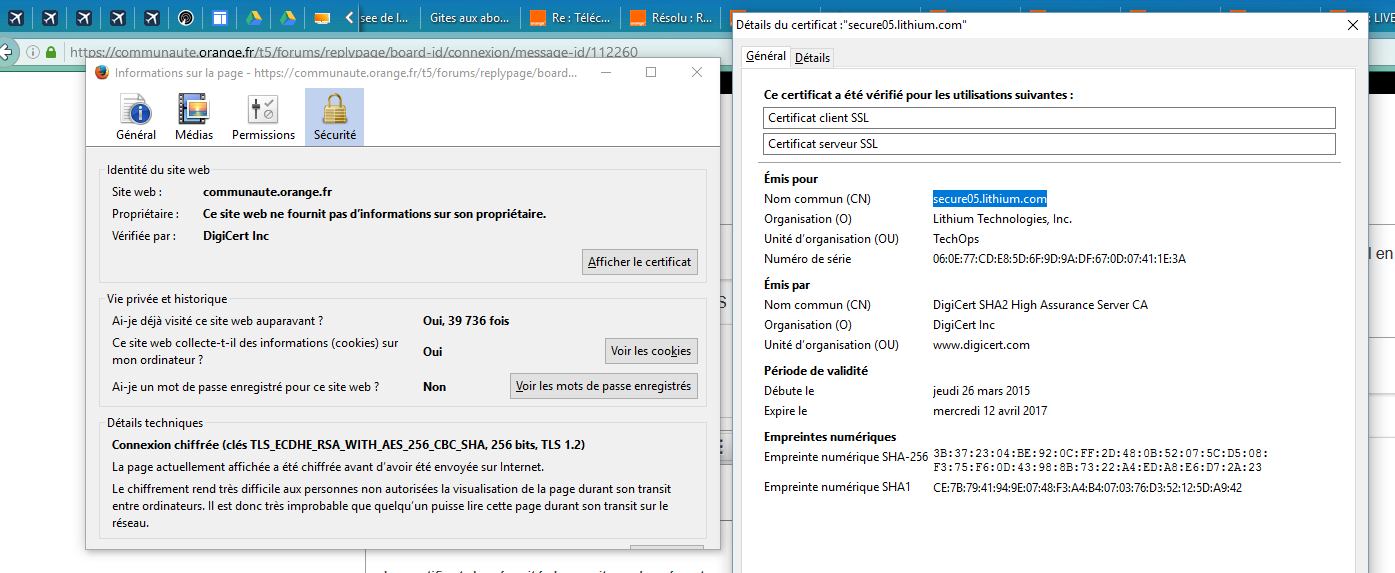Screen dimensions: 1395x573
Task: Switch to the Général tab of the certificate
Action: (766, 57)
